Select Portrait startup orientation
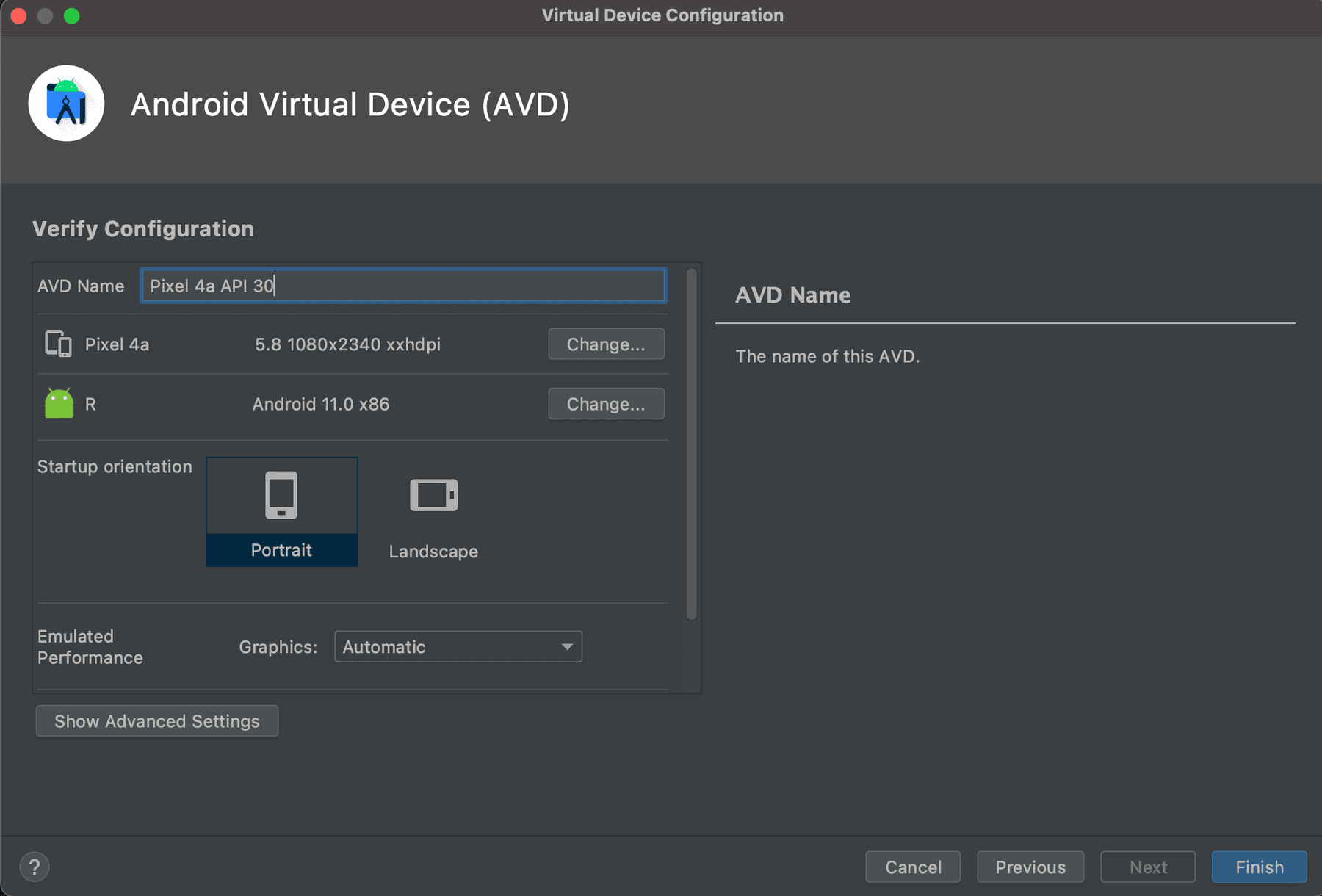The width and height of the screenshot is (1322, 896). [x=281, y=549]
